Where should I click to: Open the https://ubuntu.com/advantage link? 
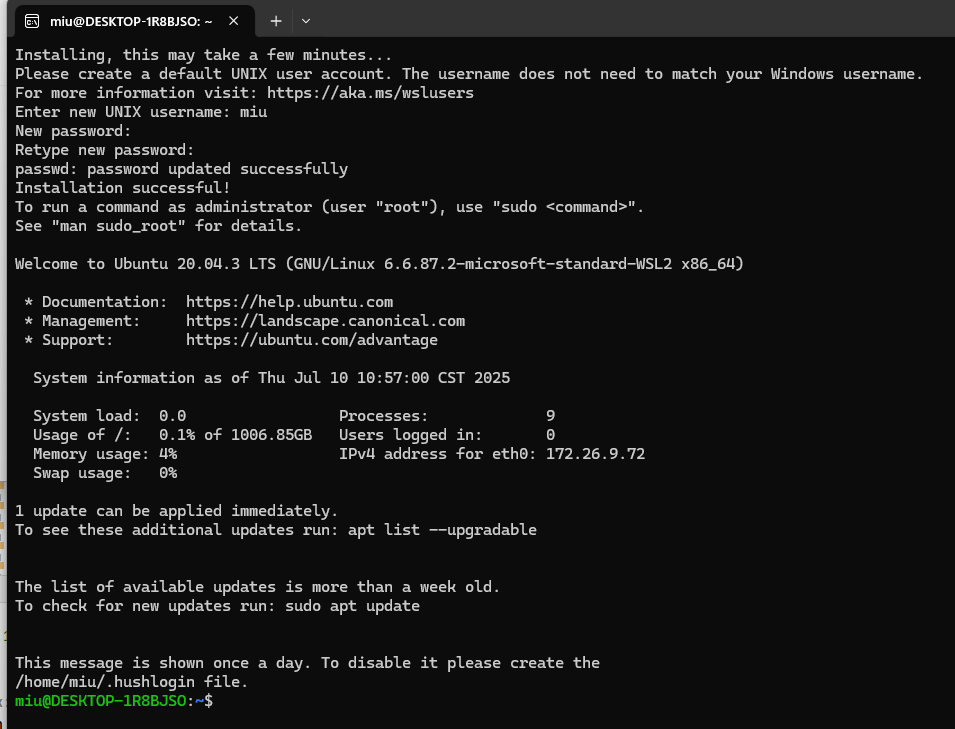pos(312,340)
